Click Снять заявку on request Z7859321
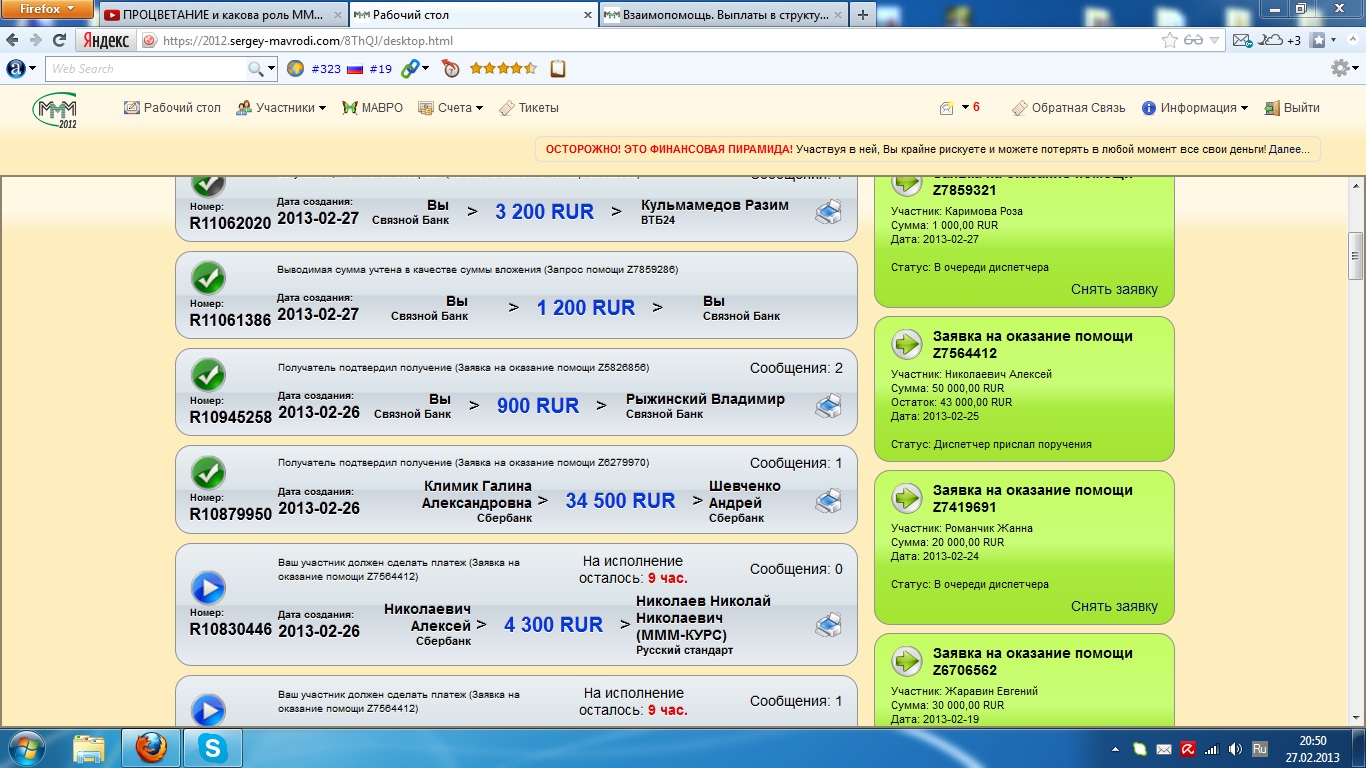 pos(1114,289)
